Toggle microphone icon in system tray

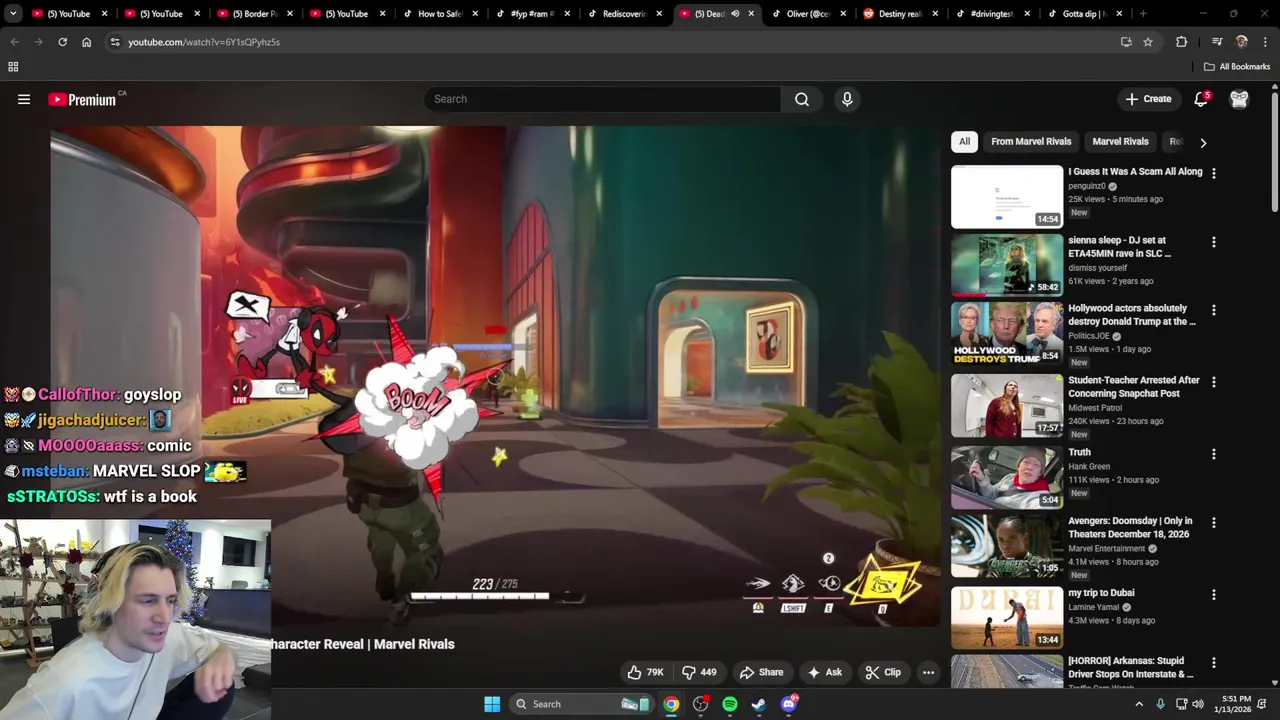tap(1160, 704)
